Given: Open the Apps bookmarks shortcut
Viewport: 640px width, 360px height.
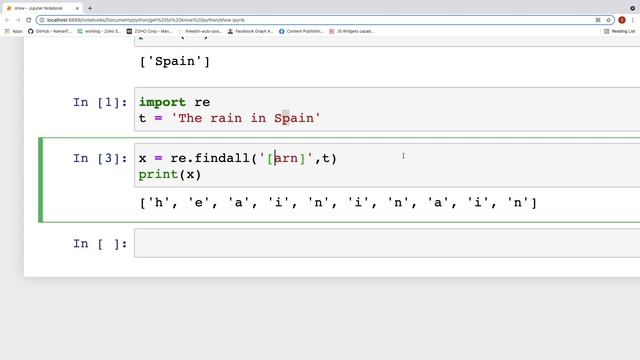Looking at the screenshot, I should click(13, 31).
